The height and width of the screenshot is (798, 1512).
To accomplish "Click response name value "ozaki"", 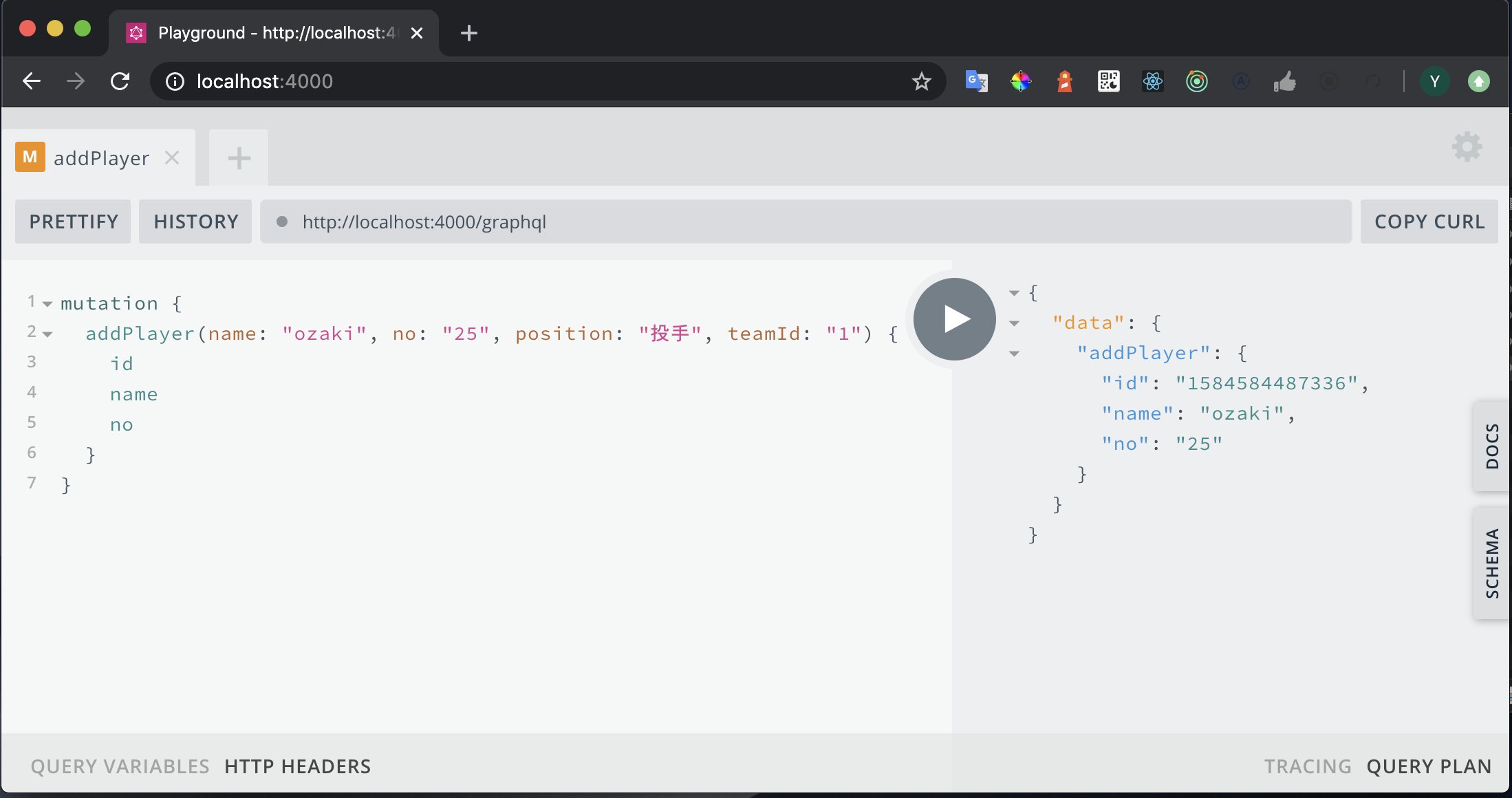I will [1242, 413].
